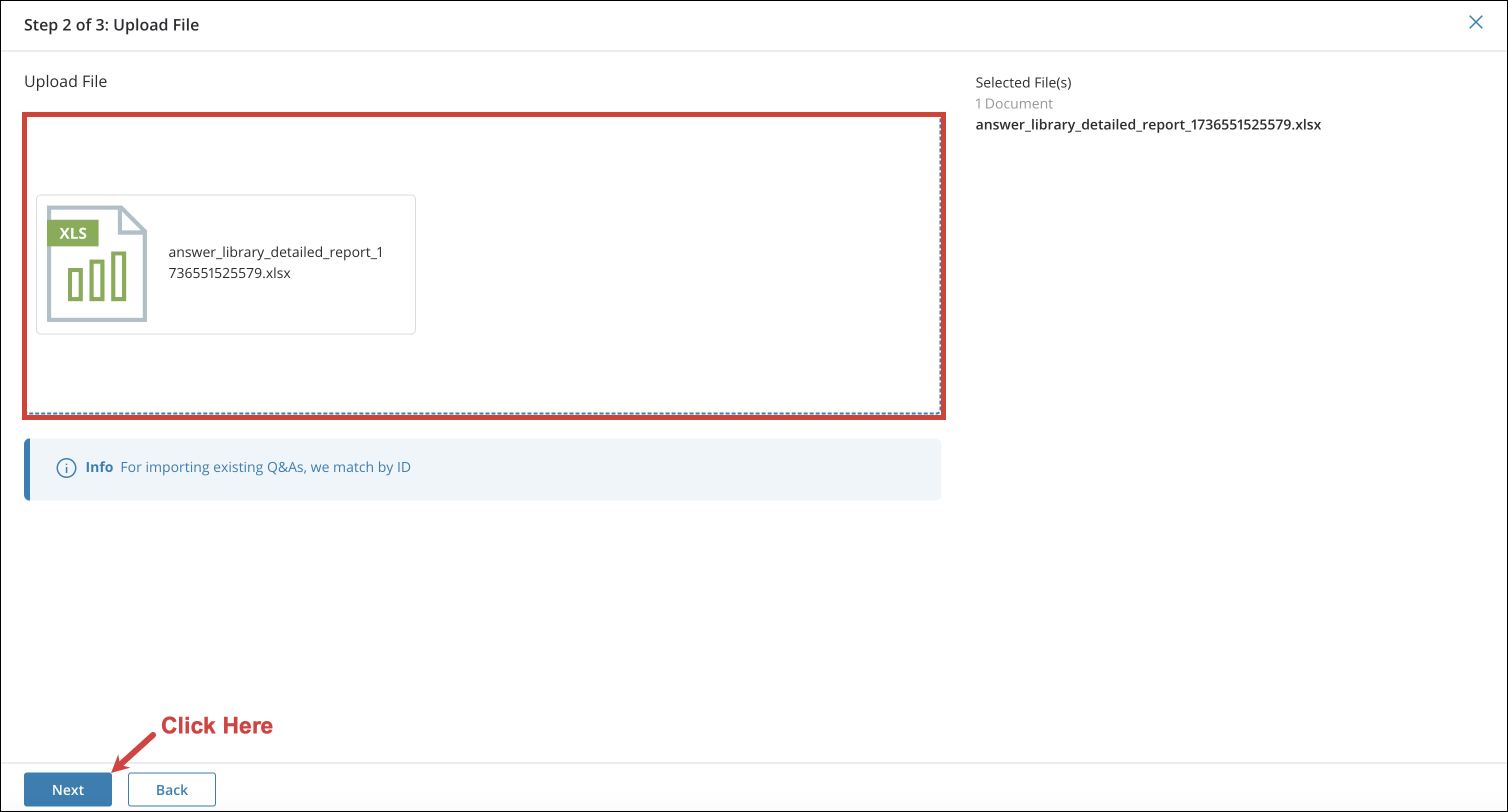Click the 'Info' label in the blue banner

(x=99, y=467)
